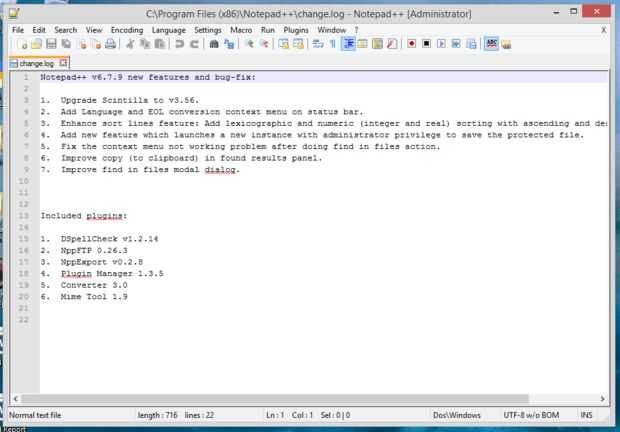Click the Copy toolbar icon
Viewport: 620px width, 432px height.
145,44
